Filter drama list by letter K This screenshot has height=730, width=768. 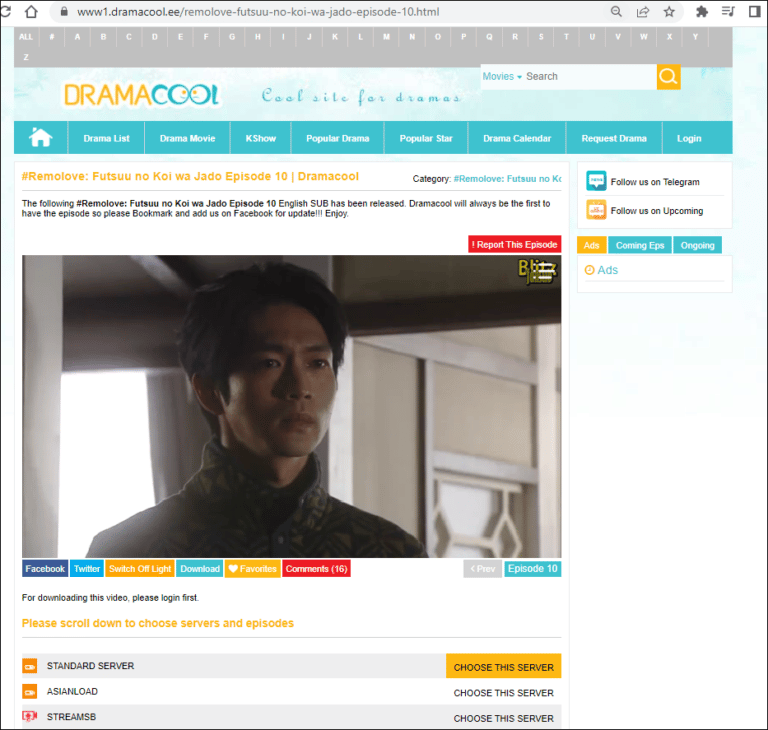click(x=335, y=37)
